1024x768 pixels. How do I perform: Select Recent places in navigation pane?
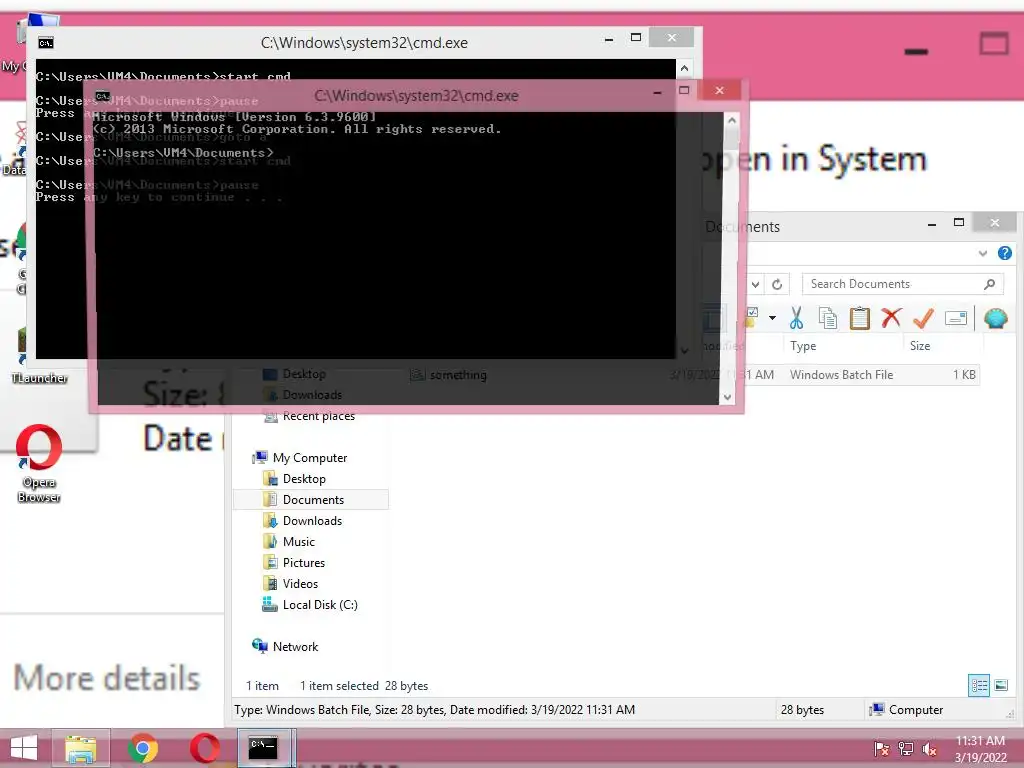(318, 416)
